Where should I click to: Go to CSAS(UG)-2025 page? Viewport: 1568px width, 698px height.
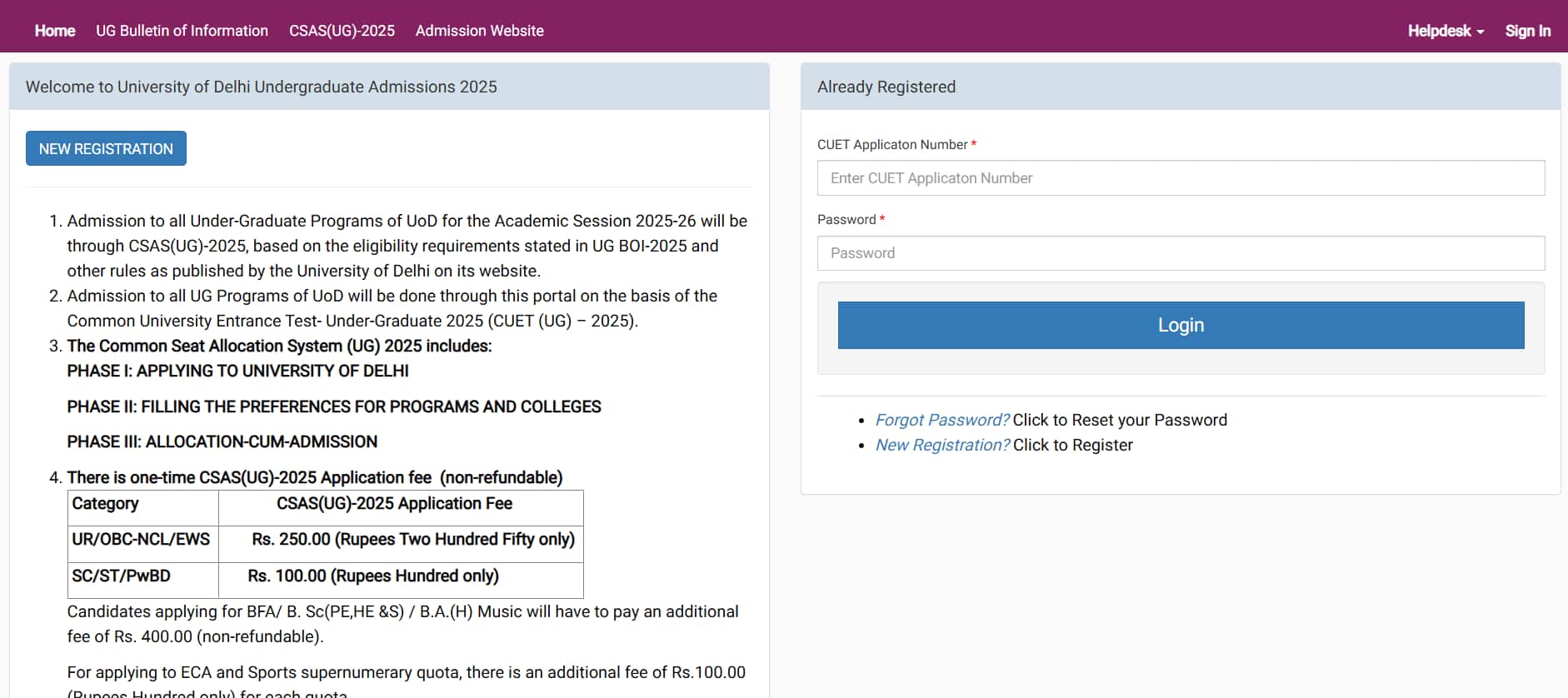342,31
